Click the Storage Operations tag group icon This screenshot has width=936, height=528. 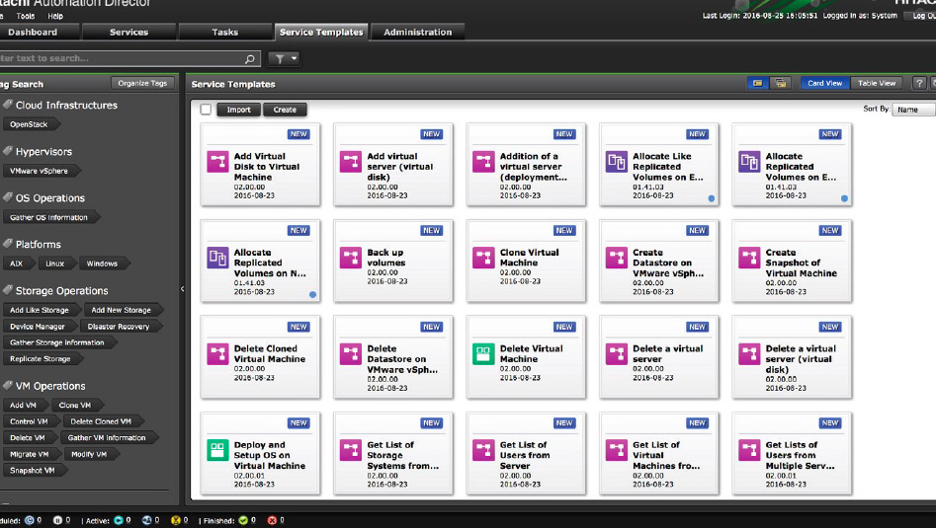click(8, 290)
